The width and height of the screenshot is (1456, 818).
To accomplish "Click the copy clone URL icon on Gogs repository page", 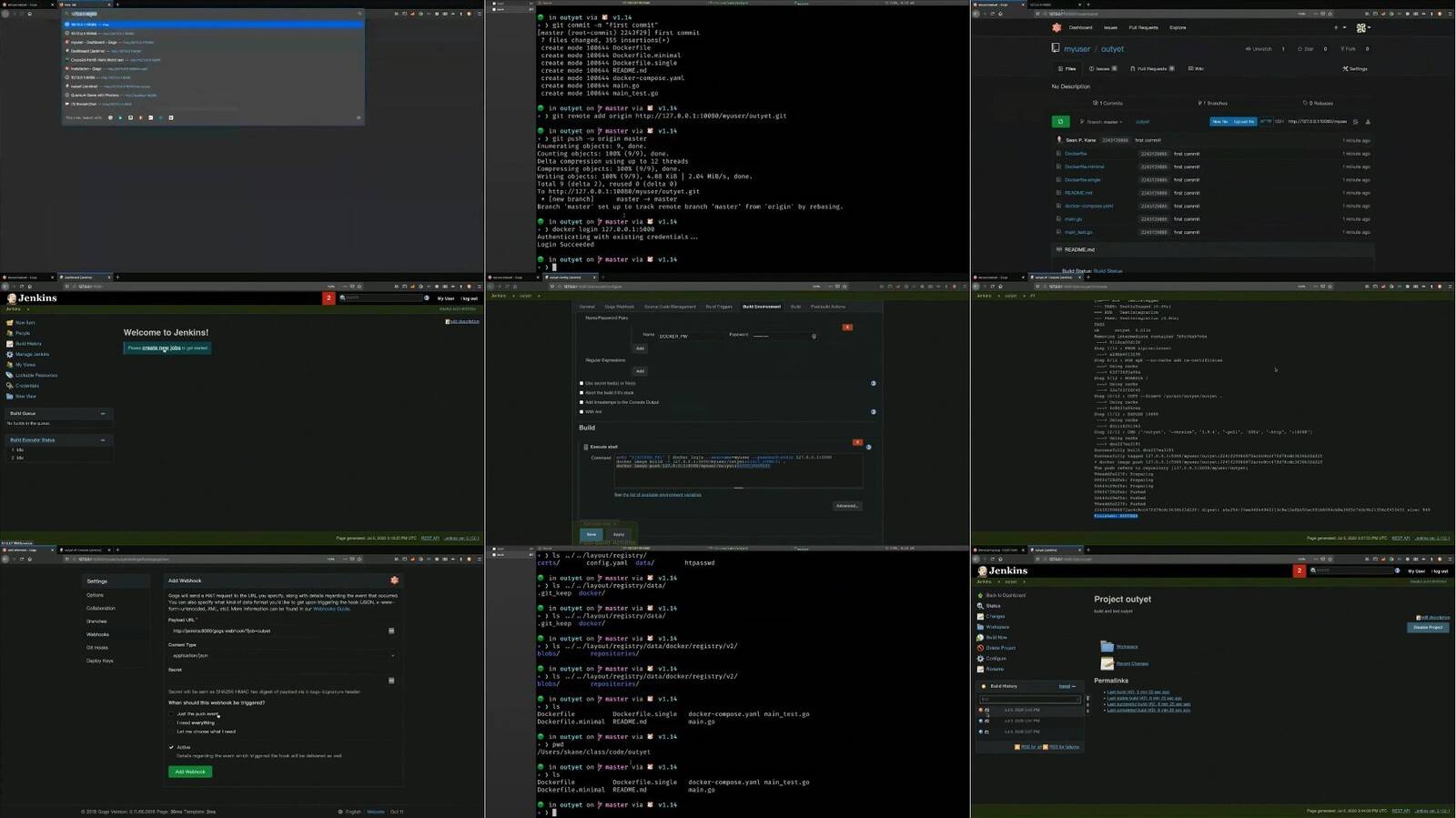I will 1356,121.
